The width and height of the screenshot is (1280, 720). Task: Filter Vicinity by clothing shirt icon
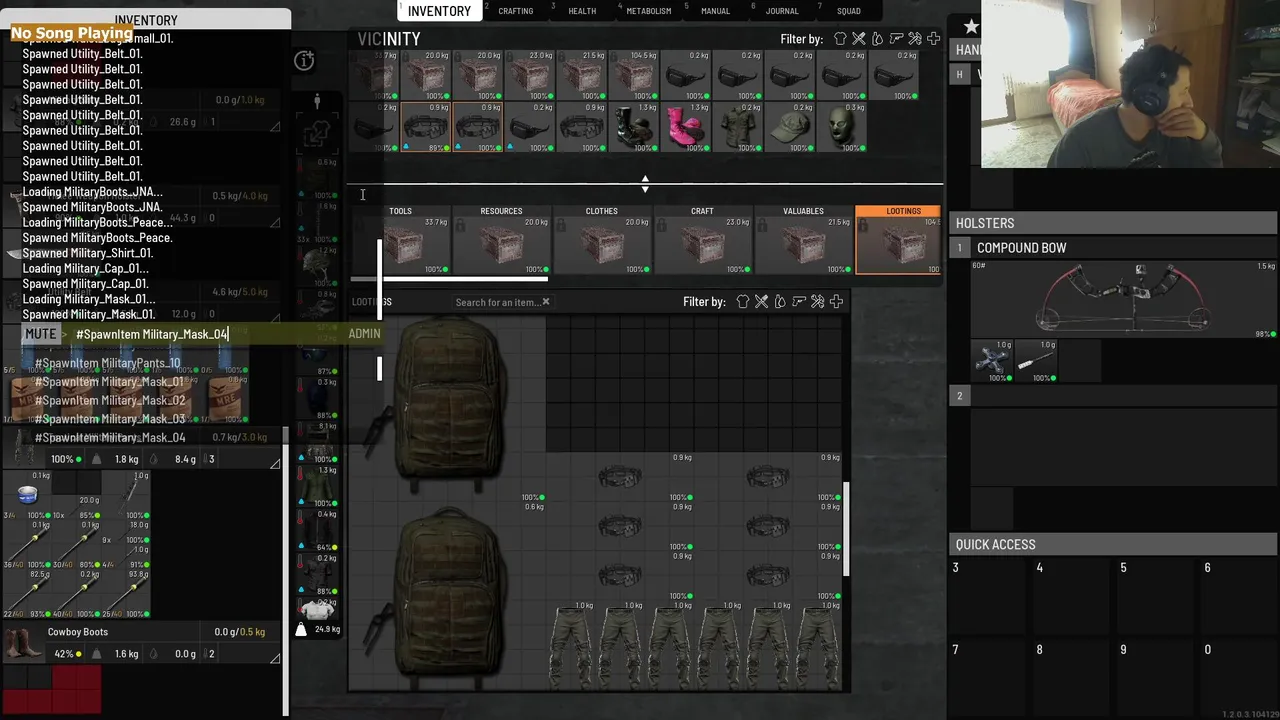tap(840, 39)
